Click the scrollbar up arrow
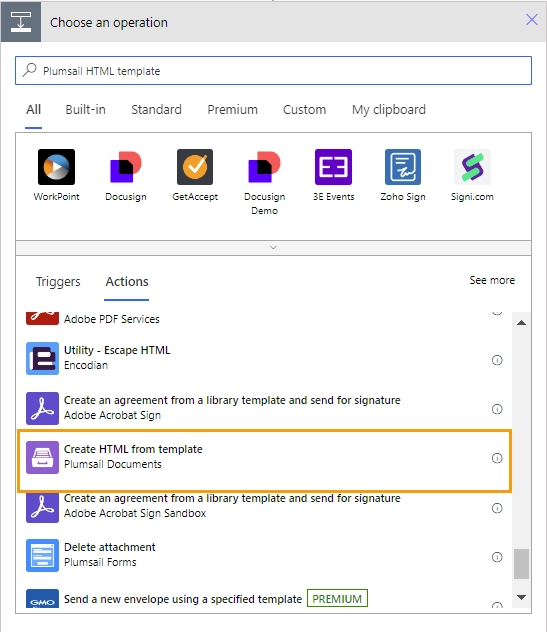Image resolution: width=547 pixels, height=632 pixels. 521,322
